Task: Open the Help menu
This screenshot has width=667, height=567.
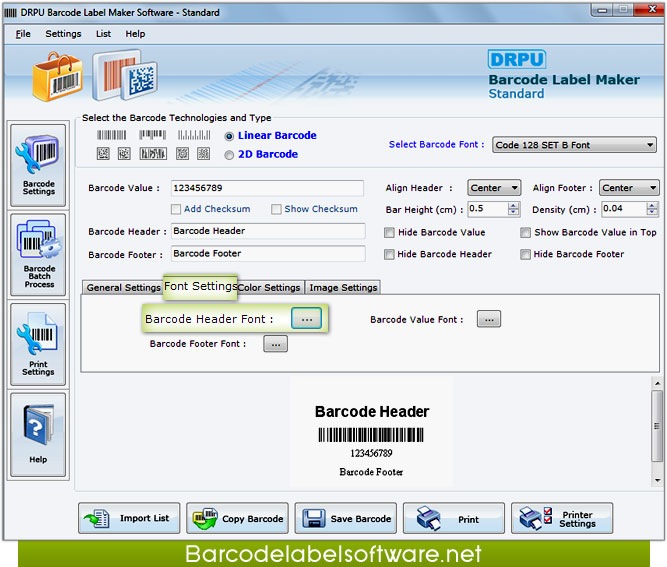Action: 135,34
